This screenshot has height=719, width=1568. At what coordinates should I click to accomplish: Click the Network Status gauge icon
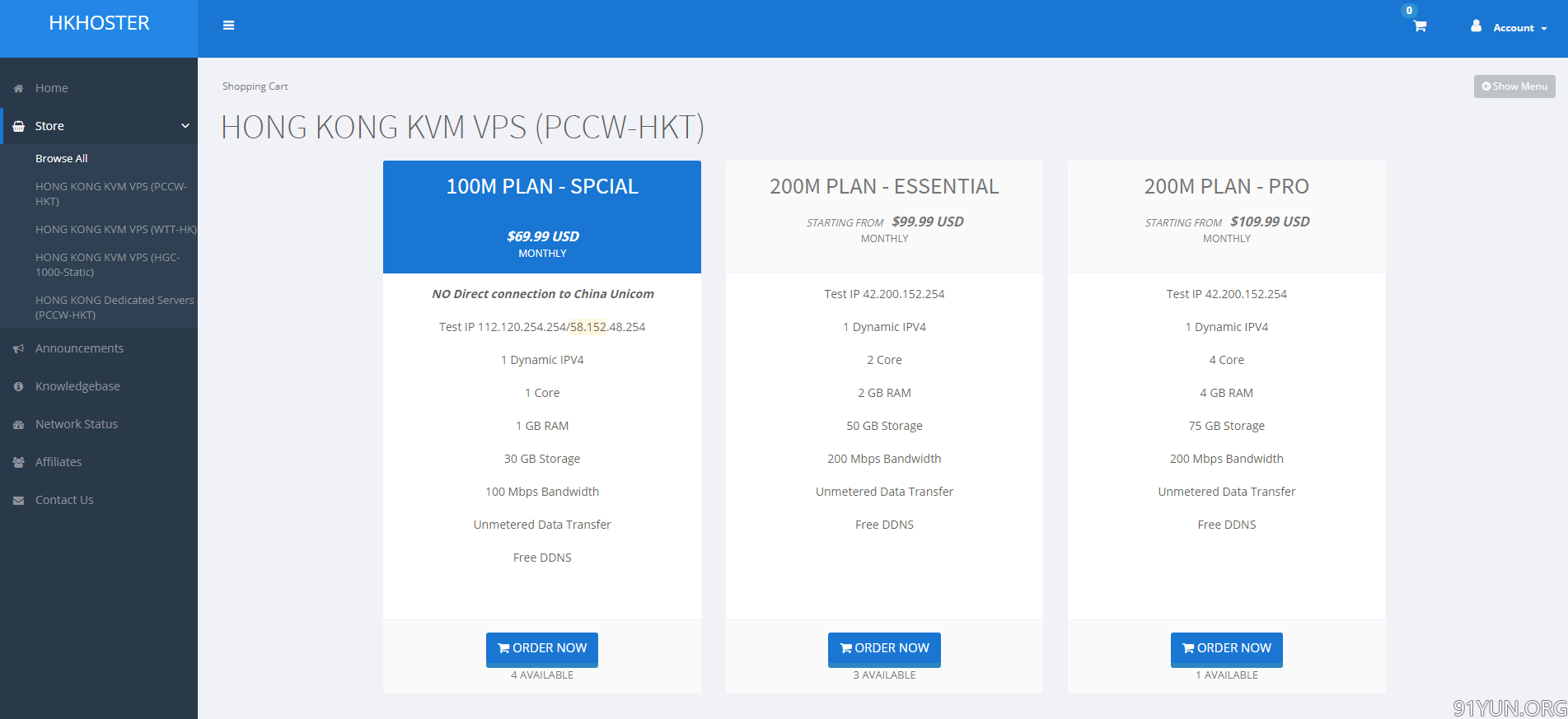click(x=18, y=424)
